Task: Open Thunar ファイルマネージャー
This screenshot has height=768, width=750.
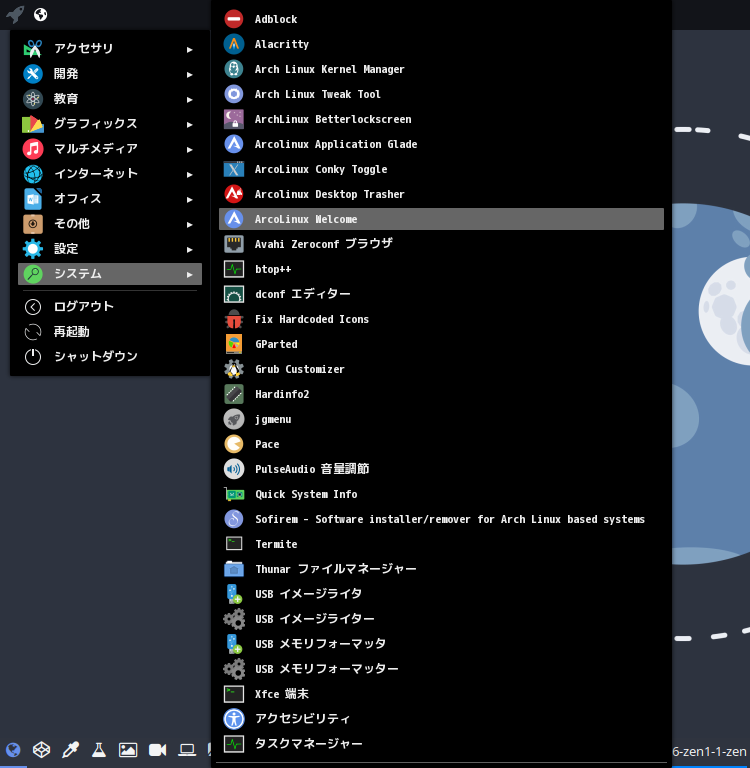Action: (335, 569)
